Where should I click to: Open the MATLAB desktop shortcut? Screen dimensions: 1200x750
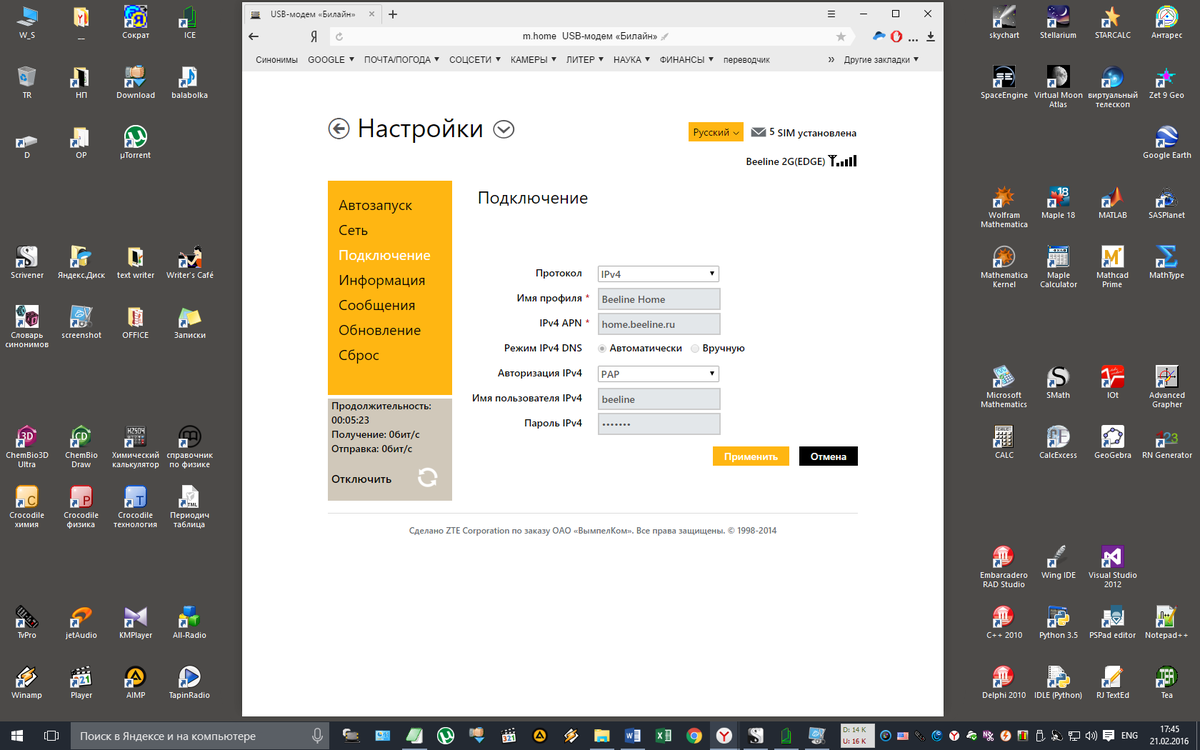[1112, 202]
